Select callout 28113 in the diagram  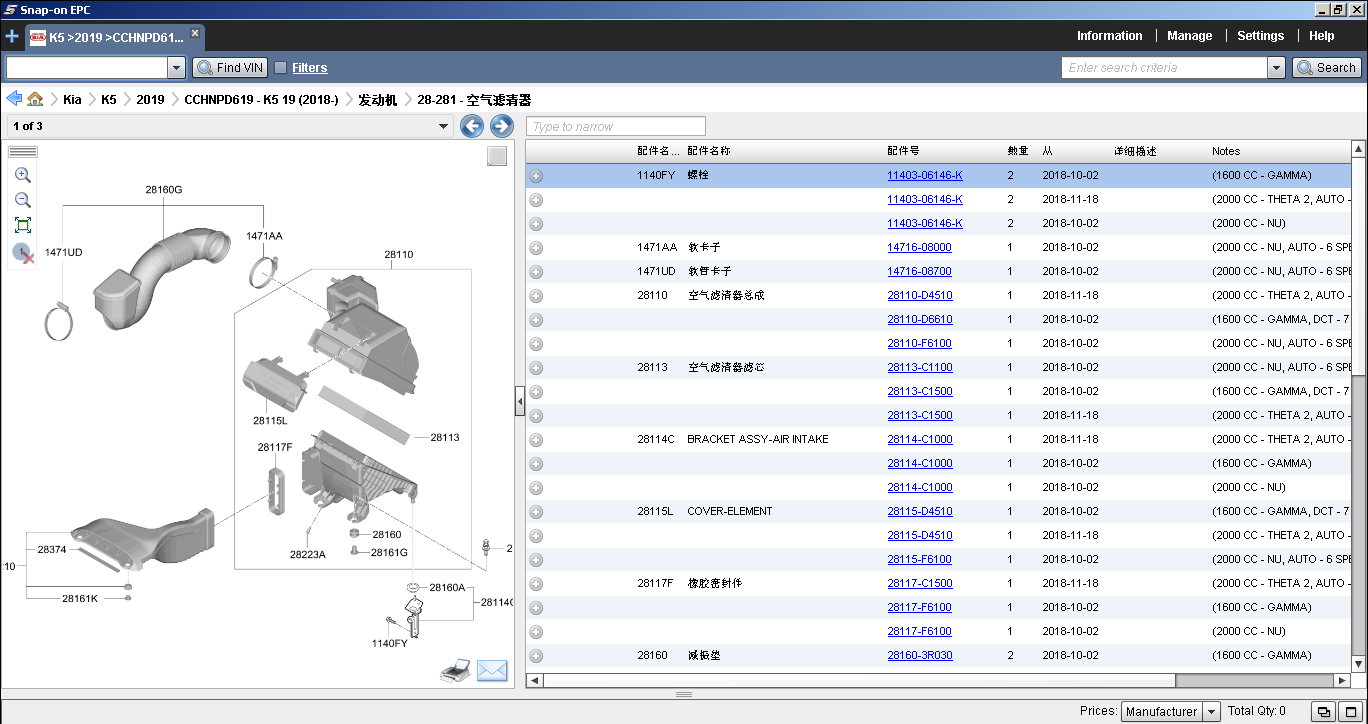(445, 438)
